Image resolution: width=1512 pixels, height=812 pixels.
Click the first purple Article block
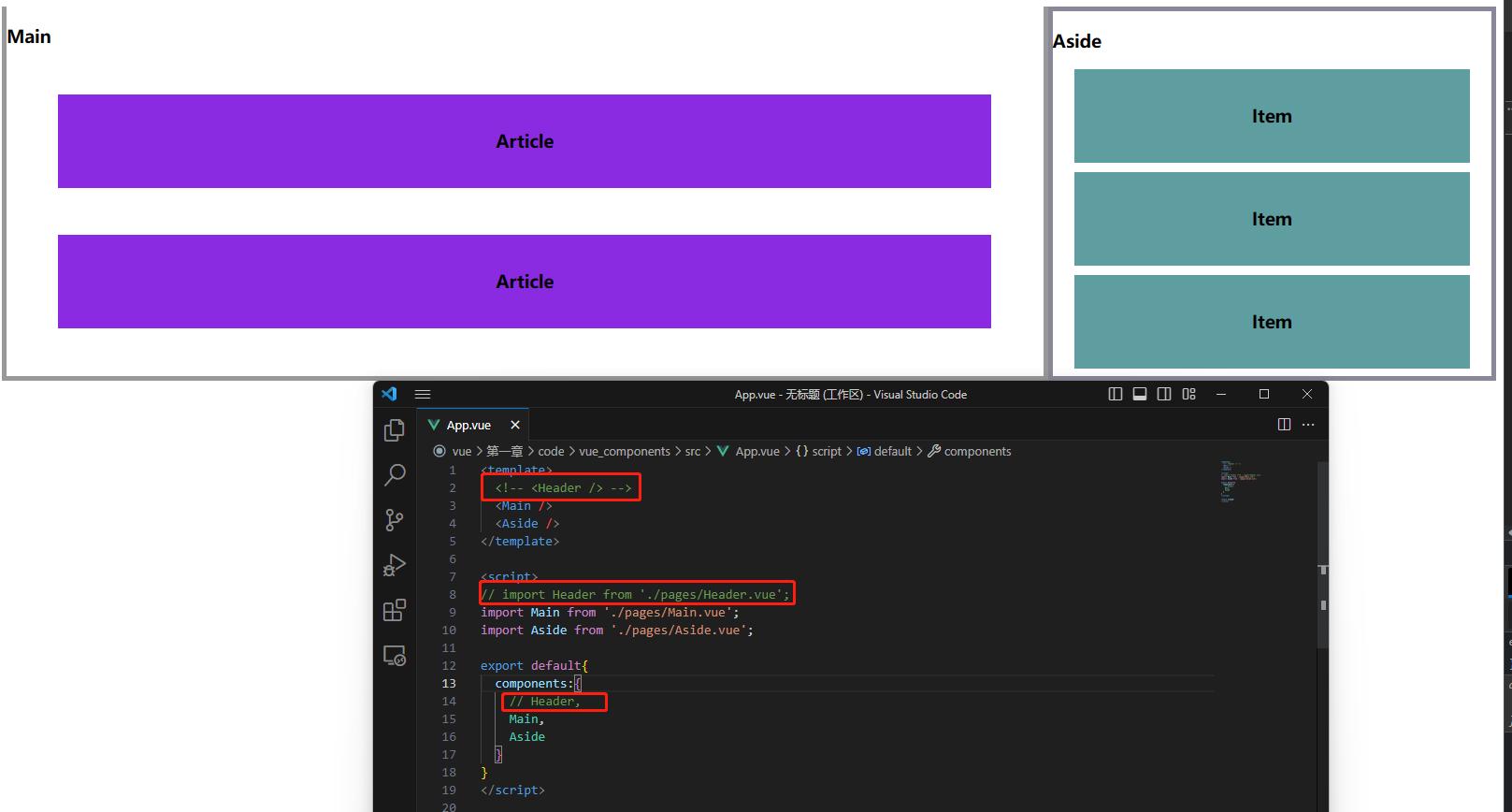click(x=524, y=141)
